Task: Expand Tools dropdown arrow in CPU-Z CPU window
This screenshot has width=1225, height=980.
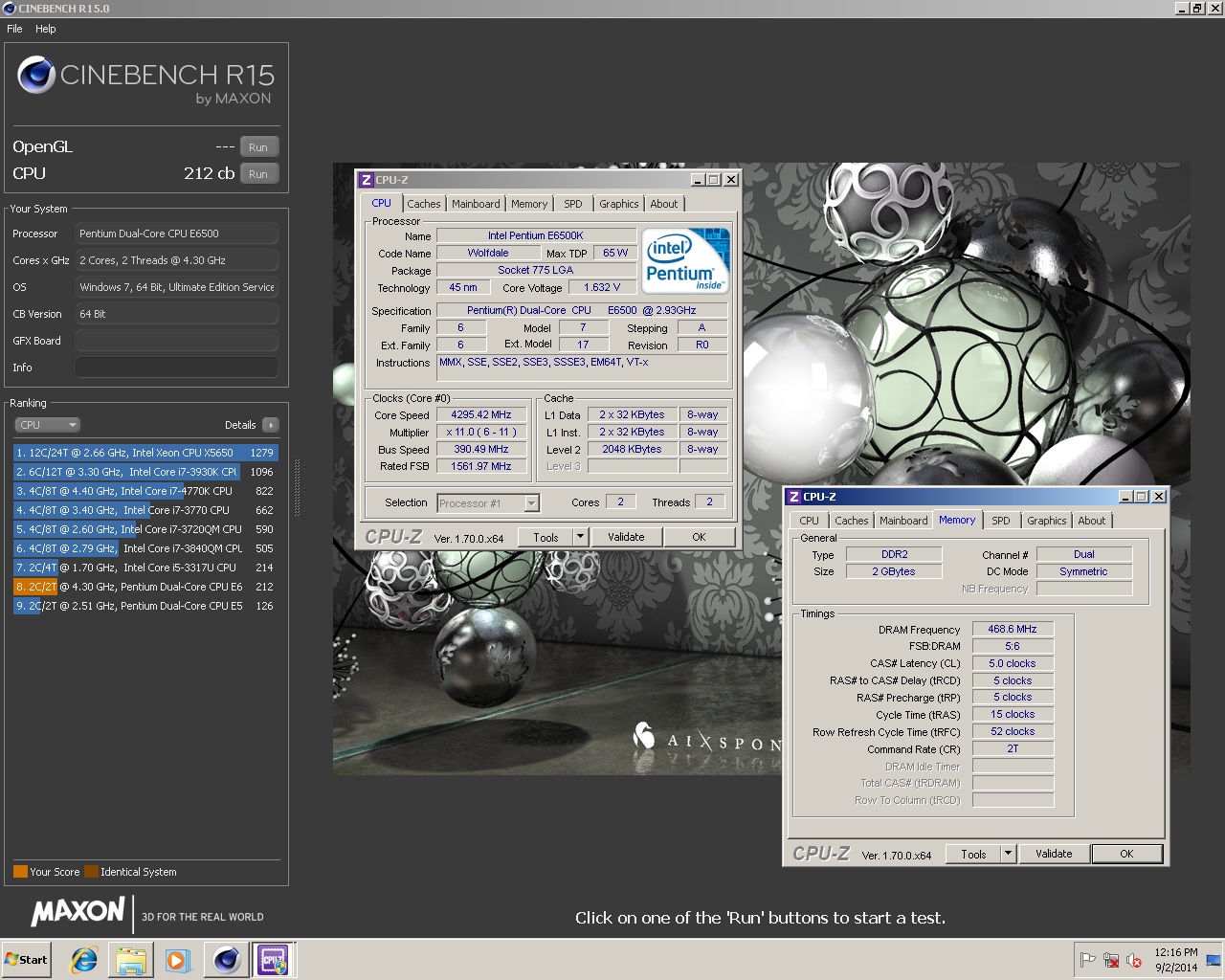Action: [x=580, y=537]
